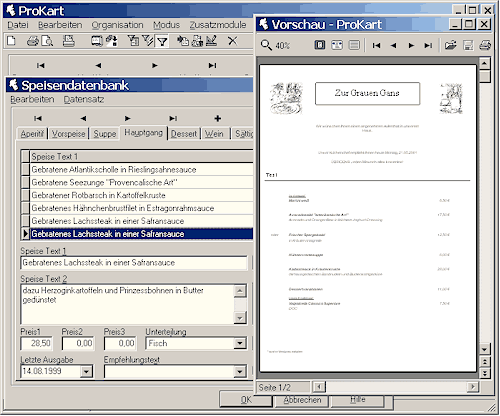The width and height of the screenshot is (500, 416).
Task: Click the filter-with-sheet icon in ProKart toolbar
Action: (133, 41)
